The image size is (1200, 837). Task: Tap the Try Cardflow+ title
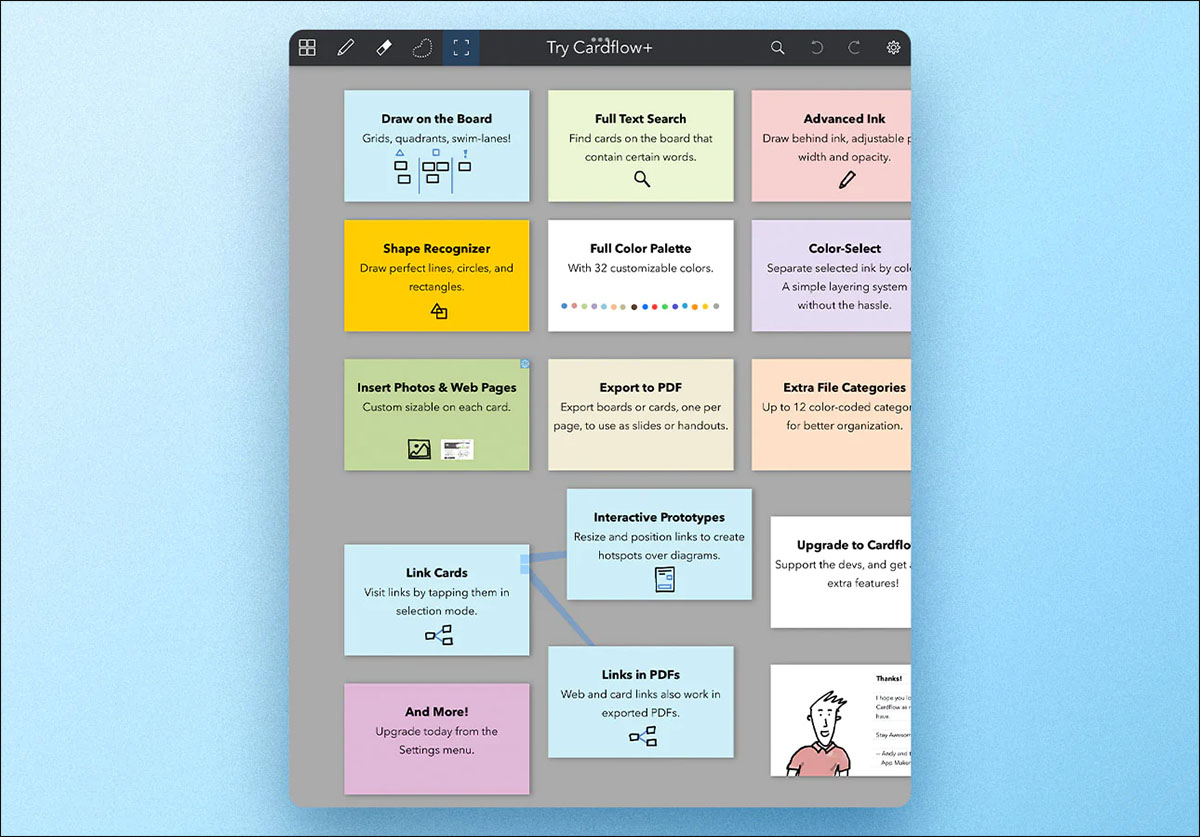click(x=600, y=48)
